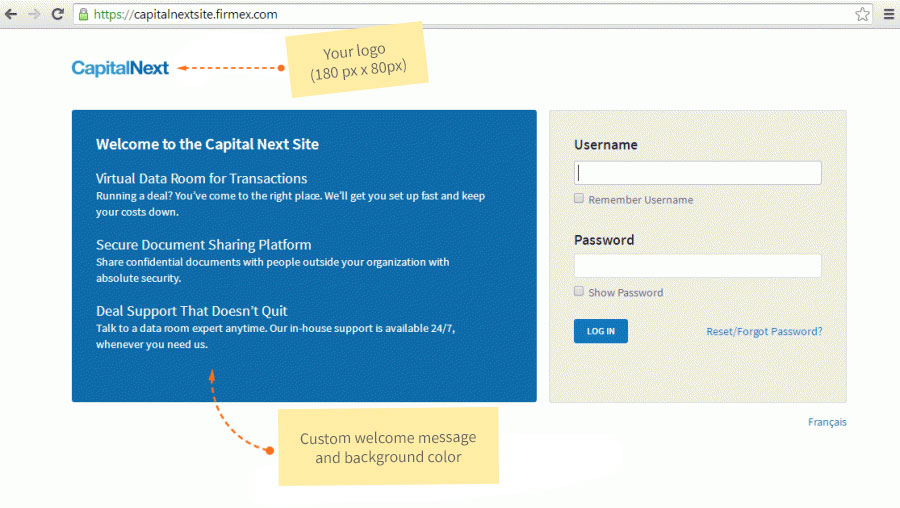Enable the Remember Username checkbox
Viewport: 900px width, 508px height.
click(x=579, y=199)
